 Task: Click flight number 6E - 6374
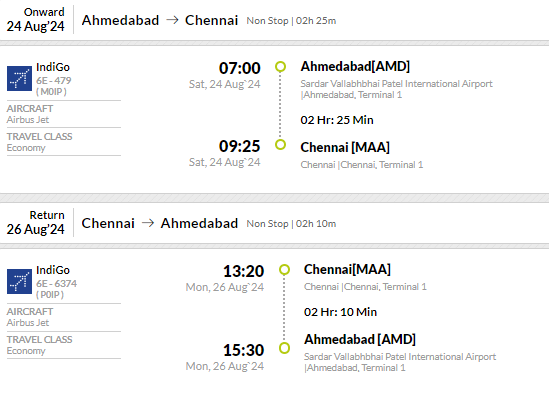(56, 284)
